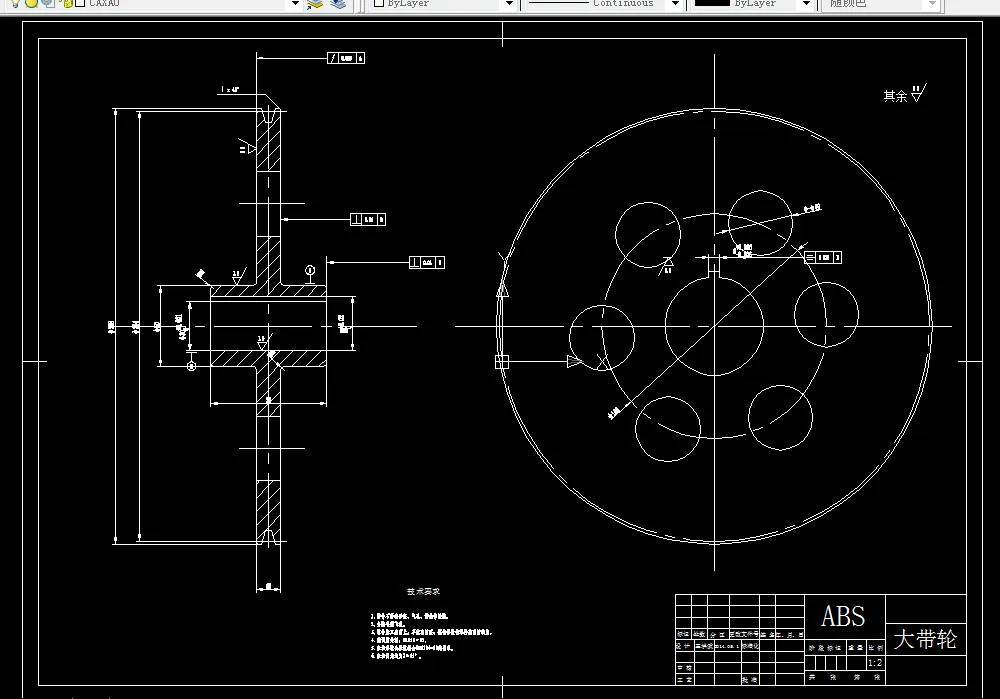The image size is (1000, 699).
Task: Open the ByLayer lineweight dropdown arrow
Action: [806, 4]
